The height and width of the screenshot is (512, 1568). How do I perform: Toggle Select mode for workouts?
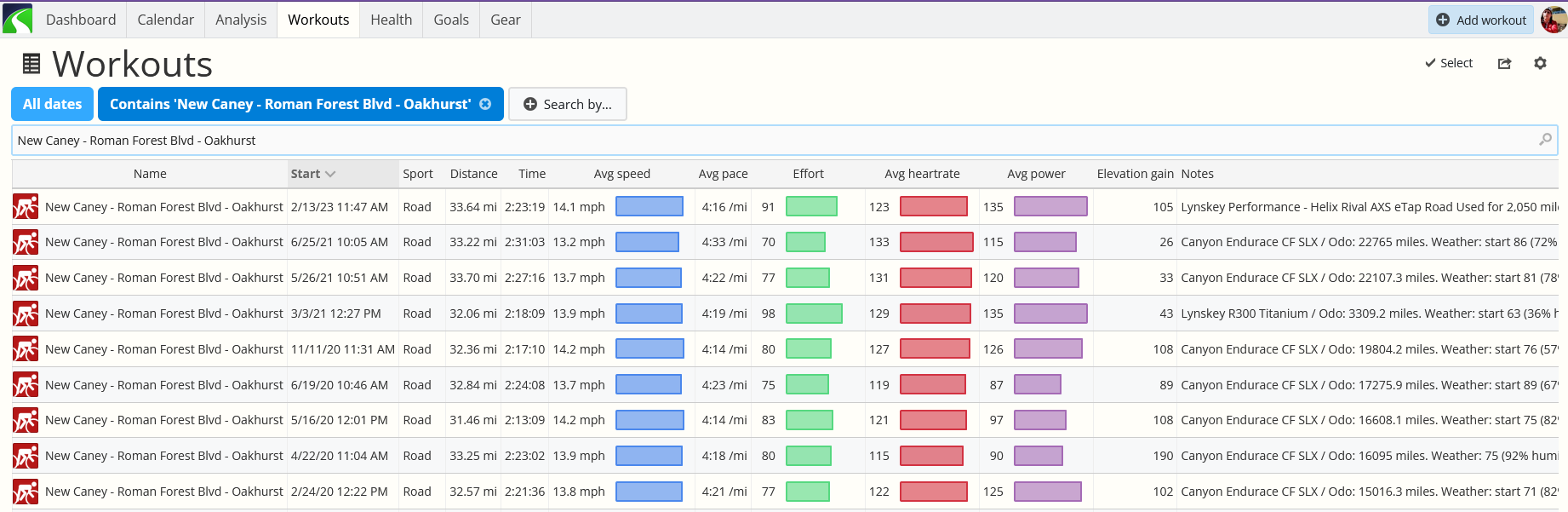(x=1449, y=64)
